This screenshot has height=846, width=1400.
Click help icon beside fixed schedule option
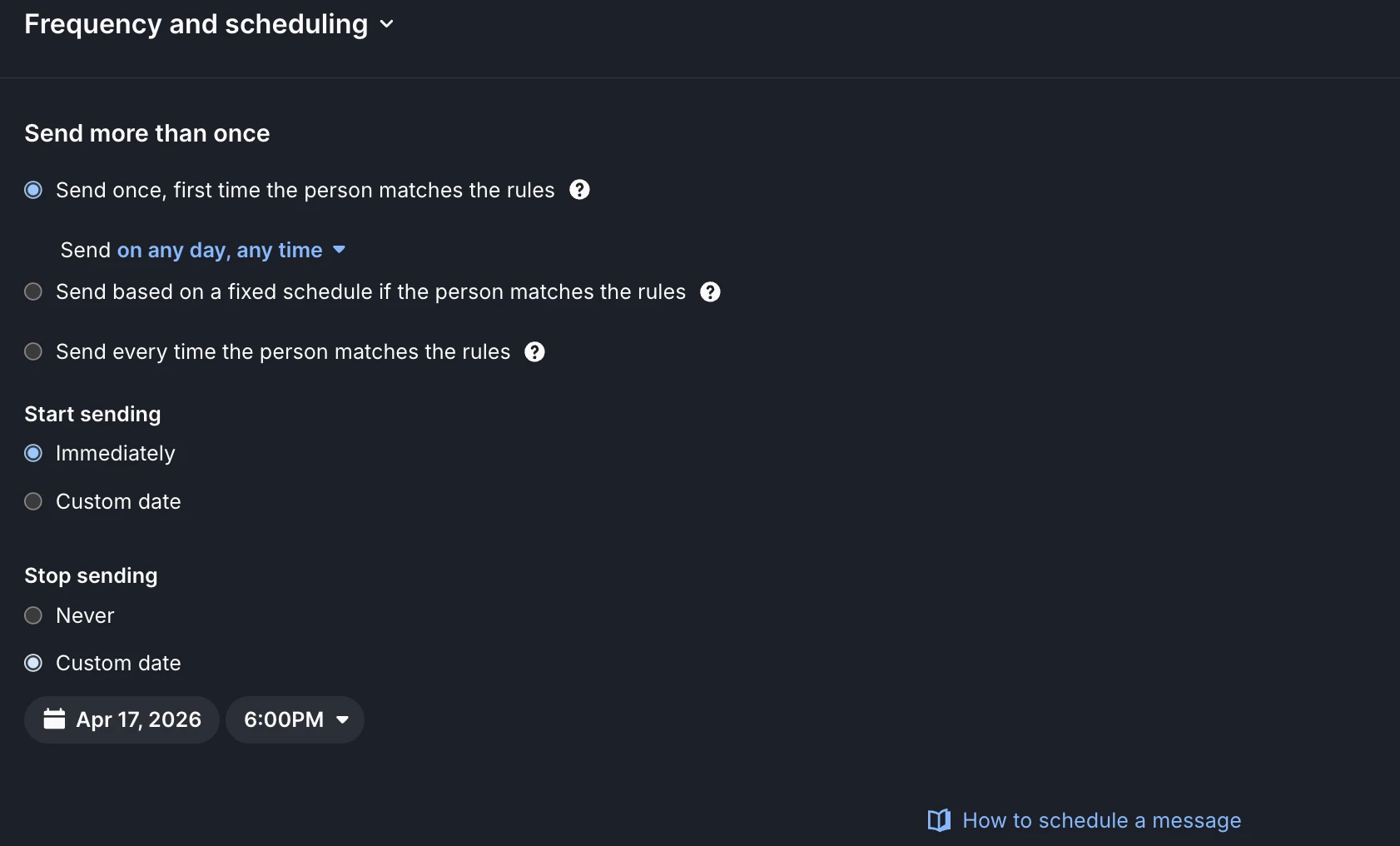(x=710, y=292)
